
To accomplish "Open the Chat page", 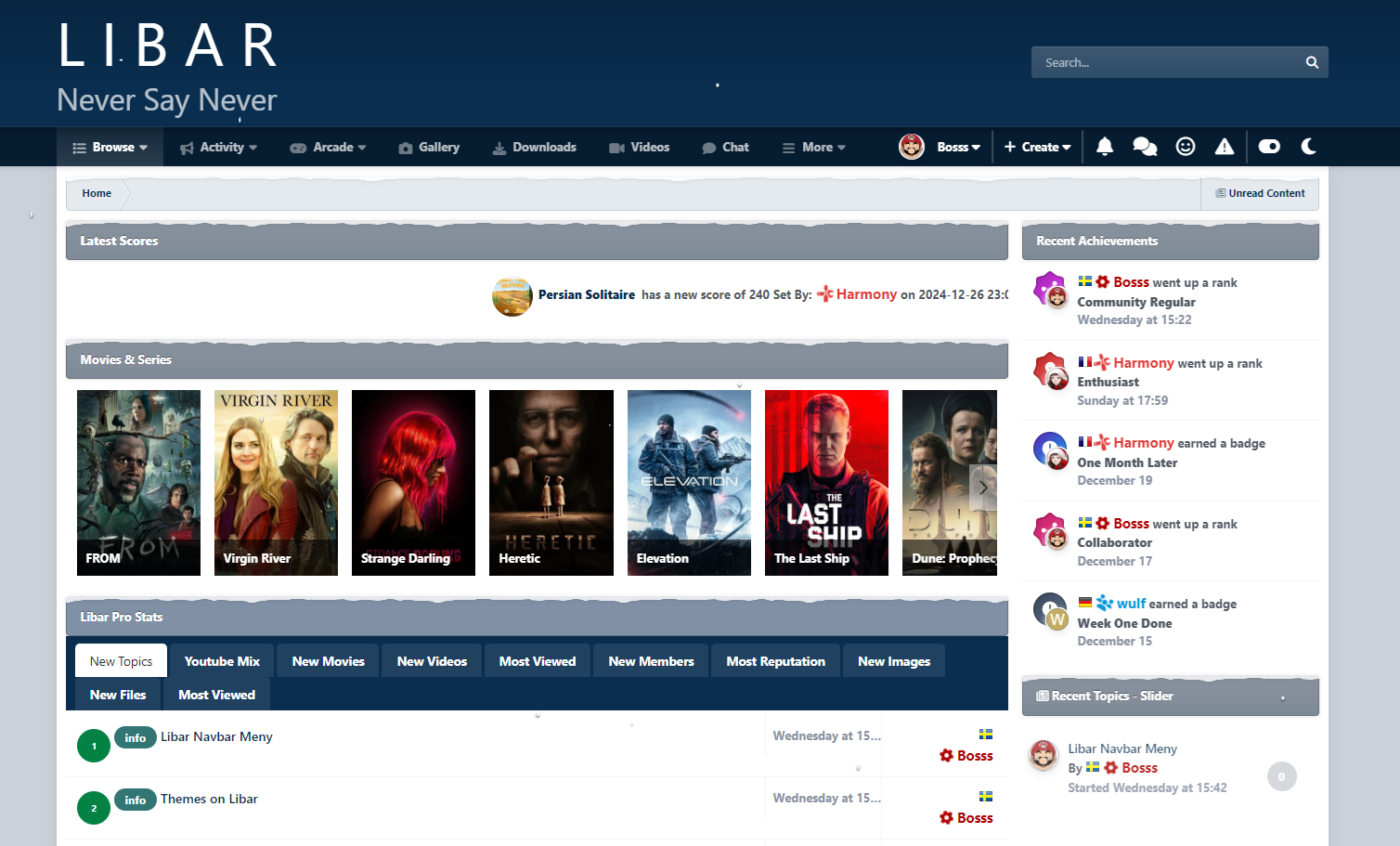I will [x=726, y=147].
